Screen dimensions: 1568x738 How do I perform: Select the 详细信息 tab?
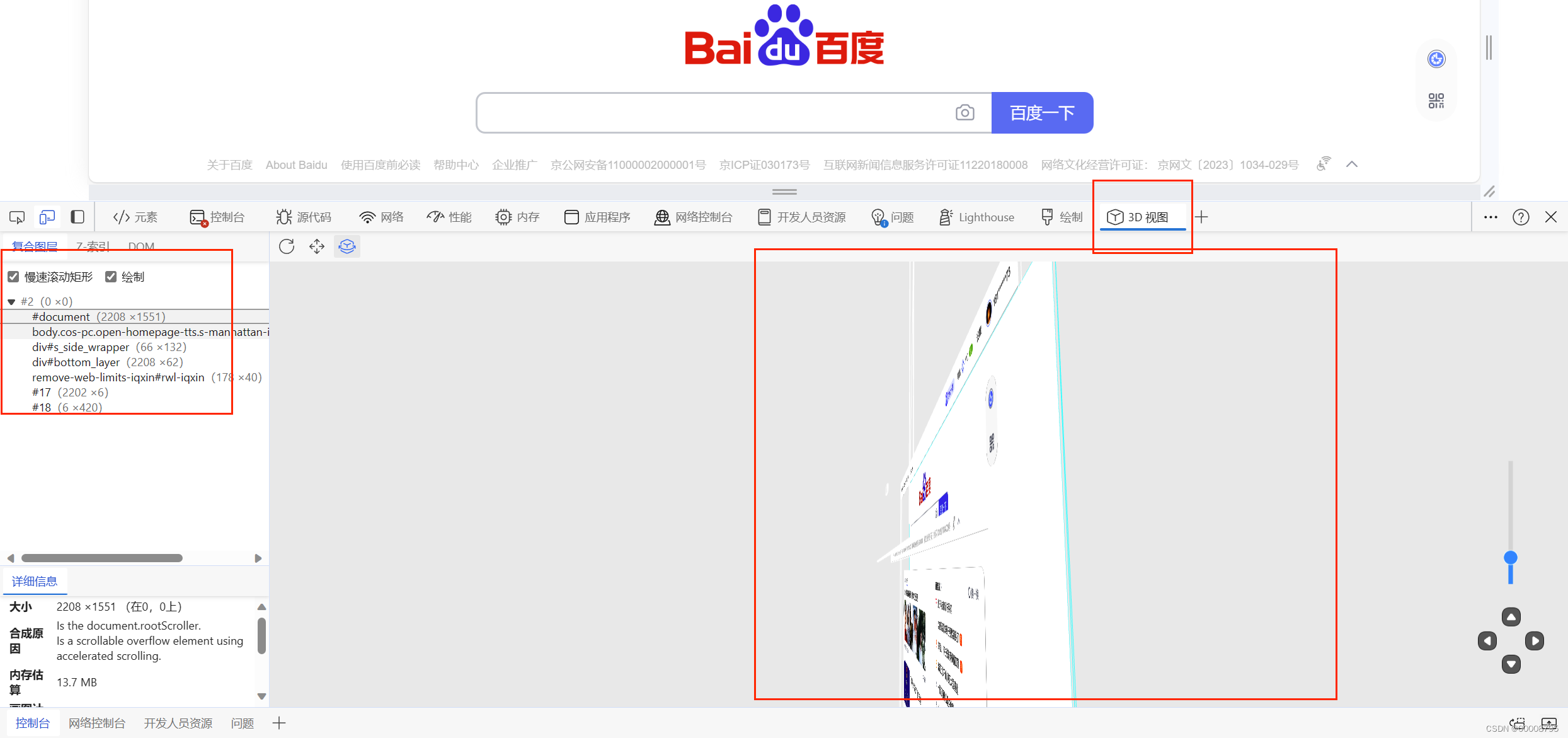(x=35, y=581)
